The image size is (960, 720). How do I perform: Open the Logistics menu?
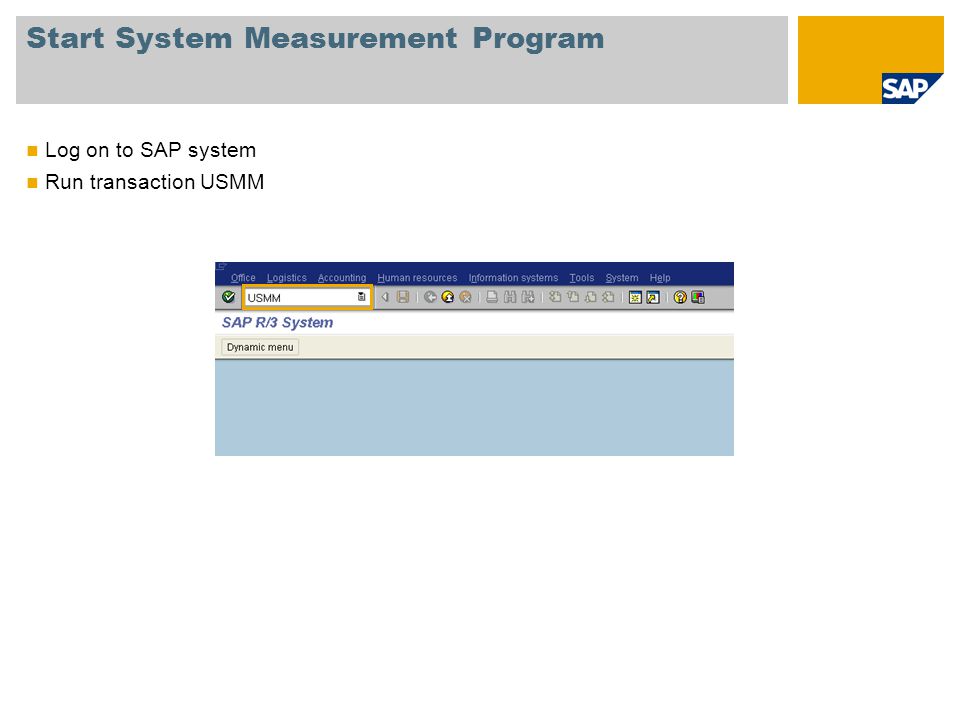pyautogui.click(x=287, y=278)
